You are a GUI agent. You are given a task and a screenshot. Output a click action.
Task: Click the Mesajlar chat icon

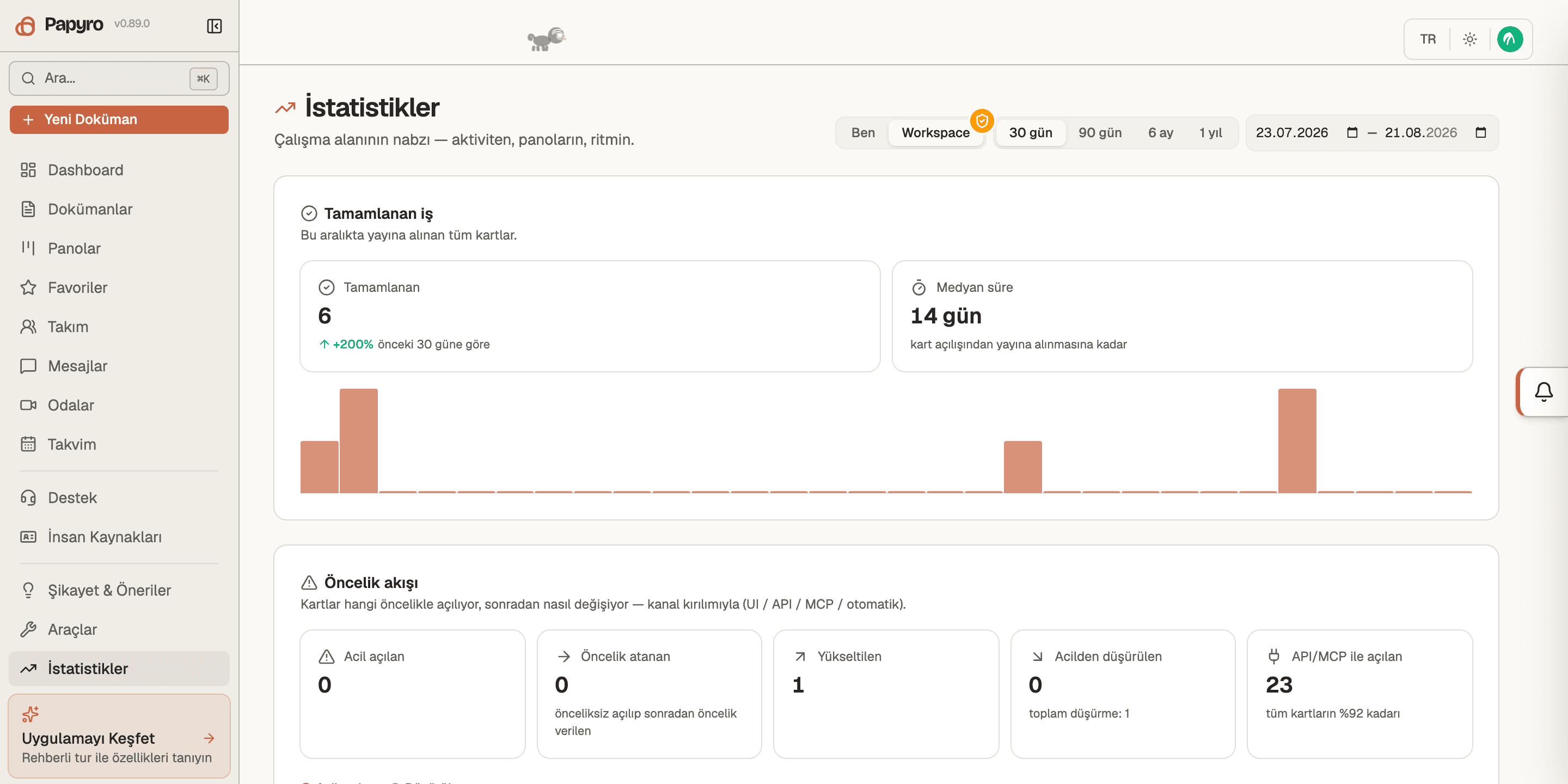coord(28,366)
